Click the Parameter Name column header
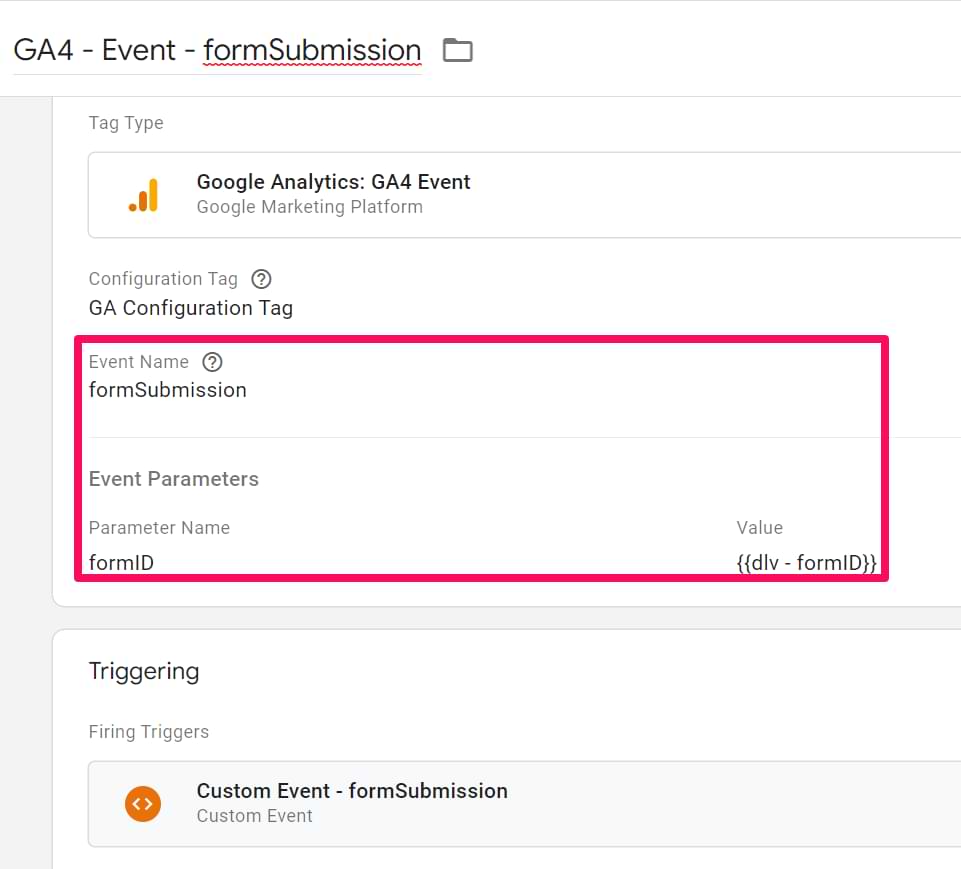This screenshot has width=961, height=869. click(159, 527)
